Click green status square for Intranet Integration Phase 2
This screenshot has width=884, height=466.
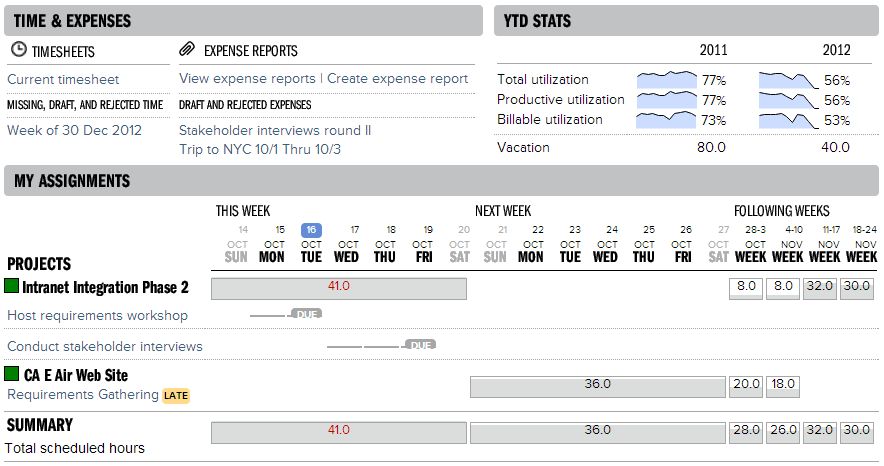click(x=11, y=286)
